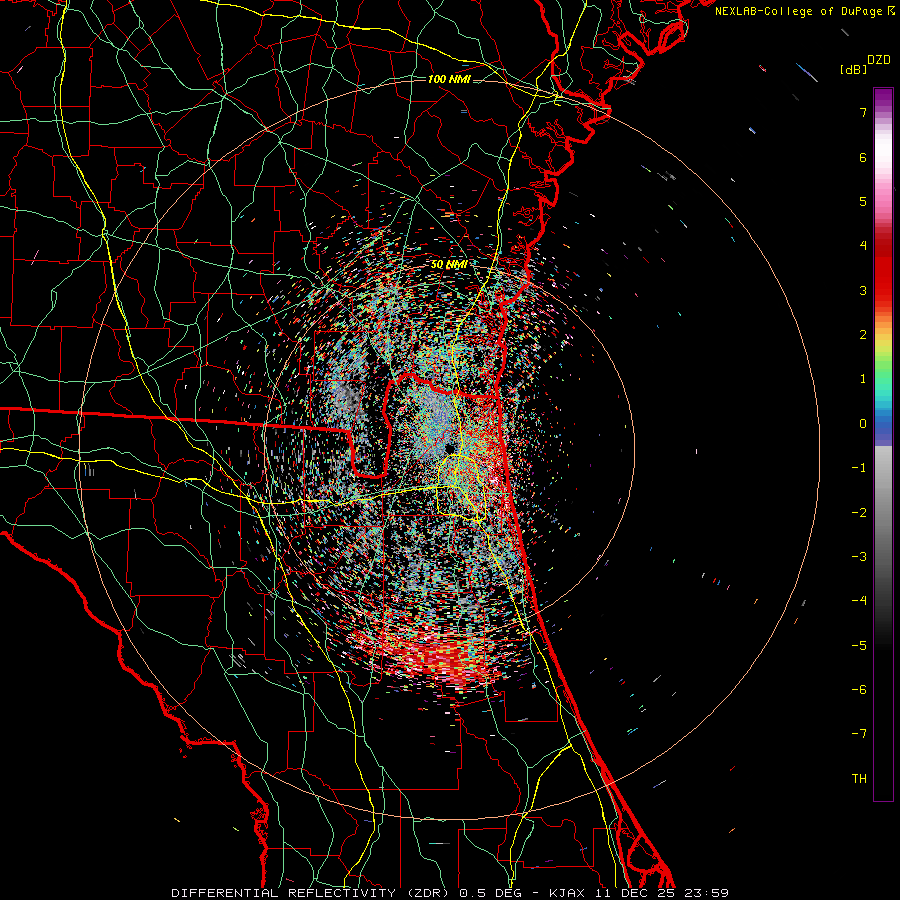Click the 1 value on the color scale

(x=863, y=379)
